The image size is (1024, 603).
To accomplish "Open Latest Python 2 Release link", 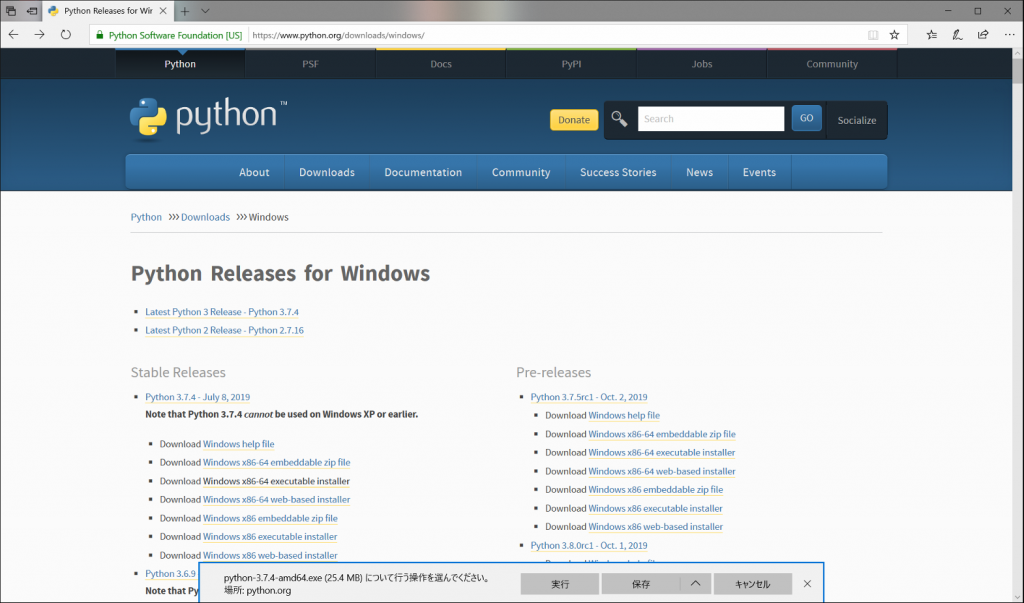I will tap(224, 330).
